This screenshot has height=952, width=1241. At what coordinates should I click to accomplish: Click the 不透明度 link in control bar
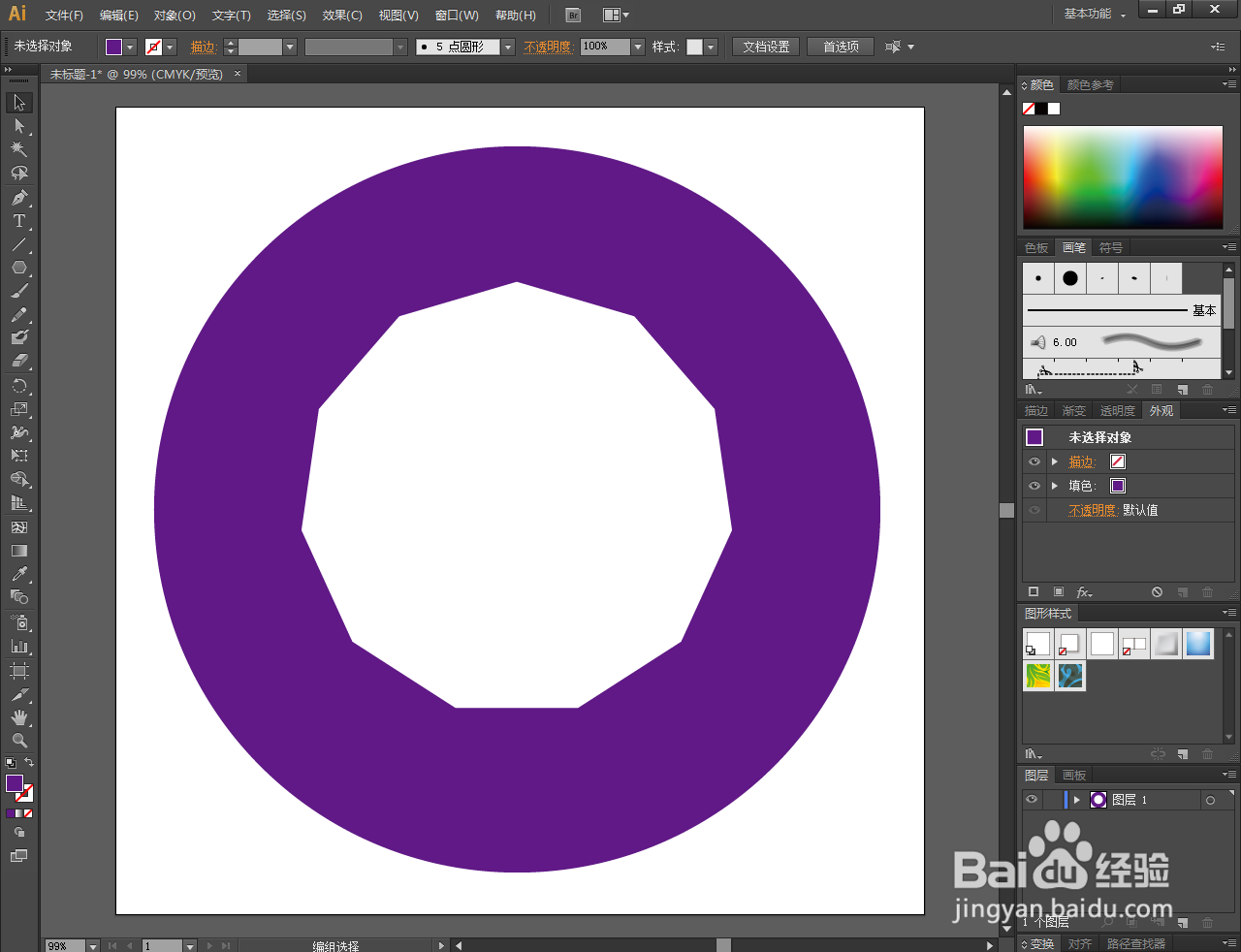pyautogui.click(x=548, y=47)
